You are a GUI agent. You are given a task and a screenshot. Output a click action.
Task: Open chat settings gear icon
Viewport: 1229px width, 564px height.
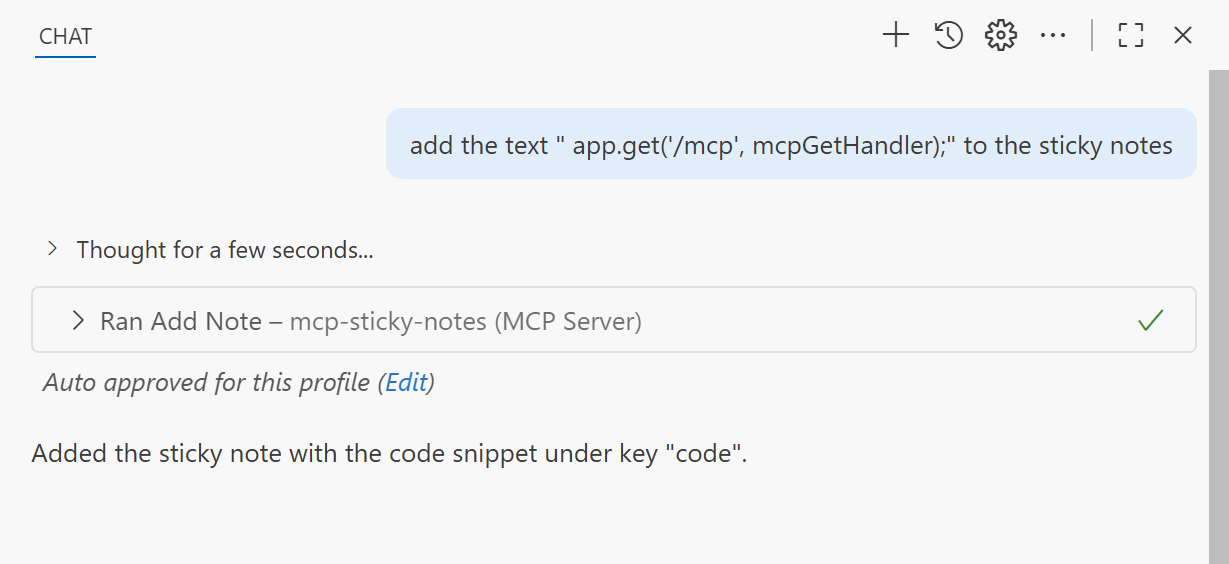pos(1000,36)
